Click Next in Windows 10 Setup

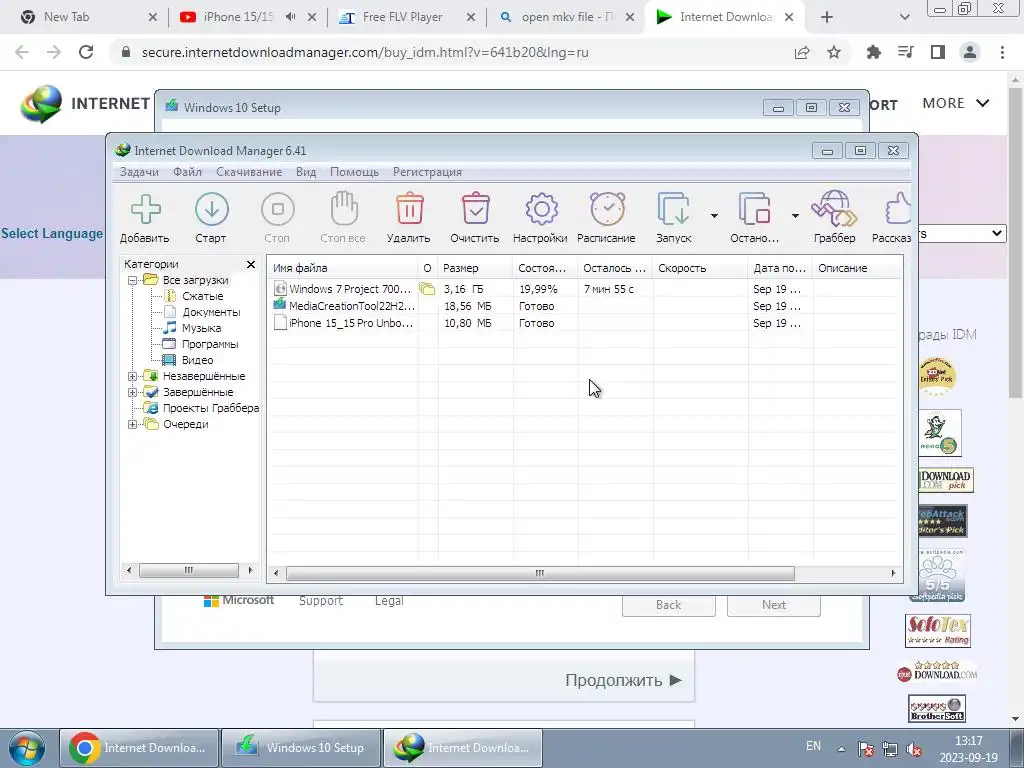tap(774, 605)
